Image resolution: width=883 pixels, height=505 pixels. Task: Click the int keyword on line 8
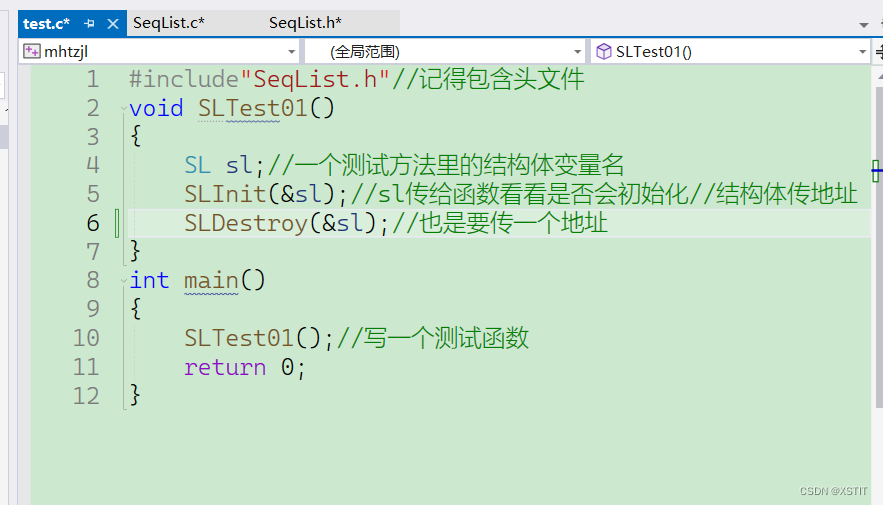pos(149,280)
